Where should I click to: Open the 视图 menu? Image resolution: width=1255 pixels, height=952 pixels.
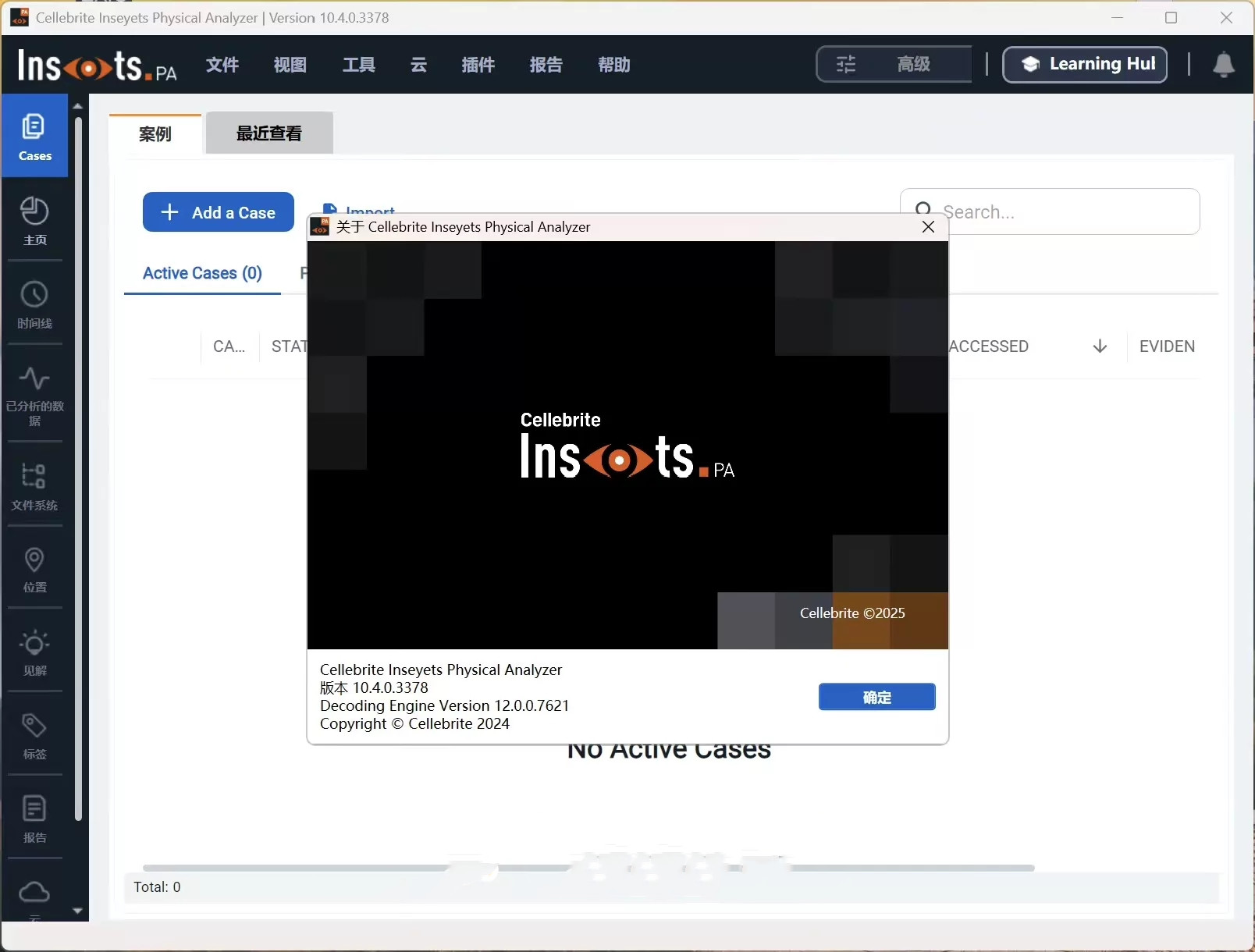pyautogui.click(x=290, y=65)
